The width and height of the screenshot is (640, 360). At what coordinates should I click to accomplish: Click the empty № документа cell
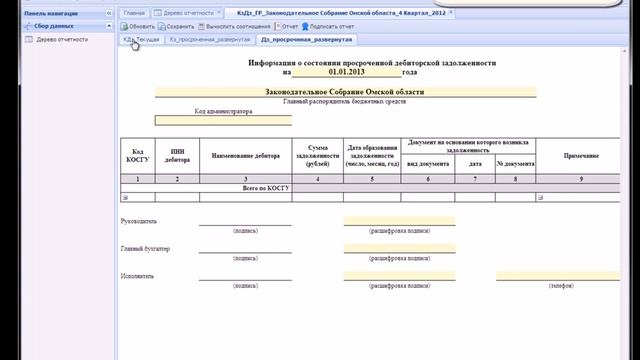516,198
